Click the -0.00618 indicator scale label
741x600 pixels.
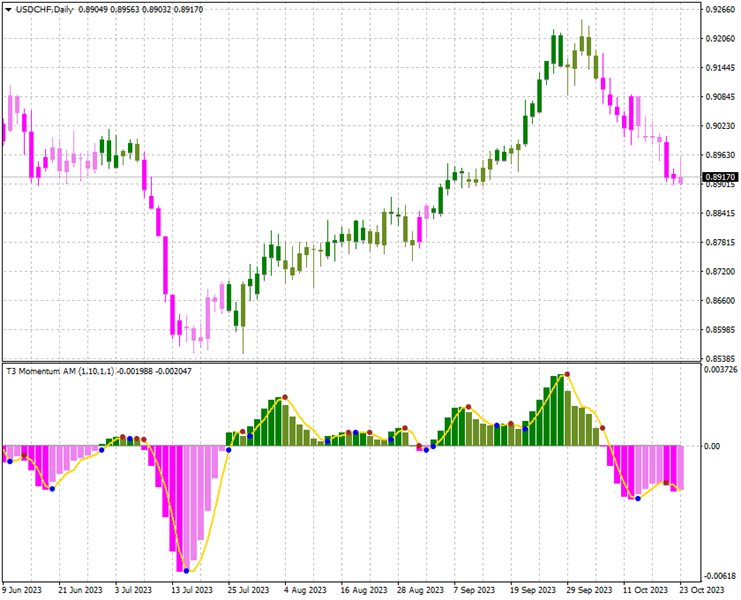tap(719, 576)
